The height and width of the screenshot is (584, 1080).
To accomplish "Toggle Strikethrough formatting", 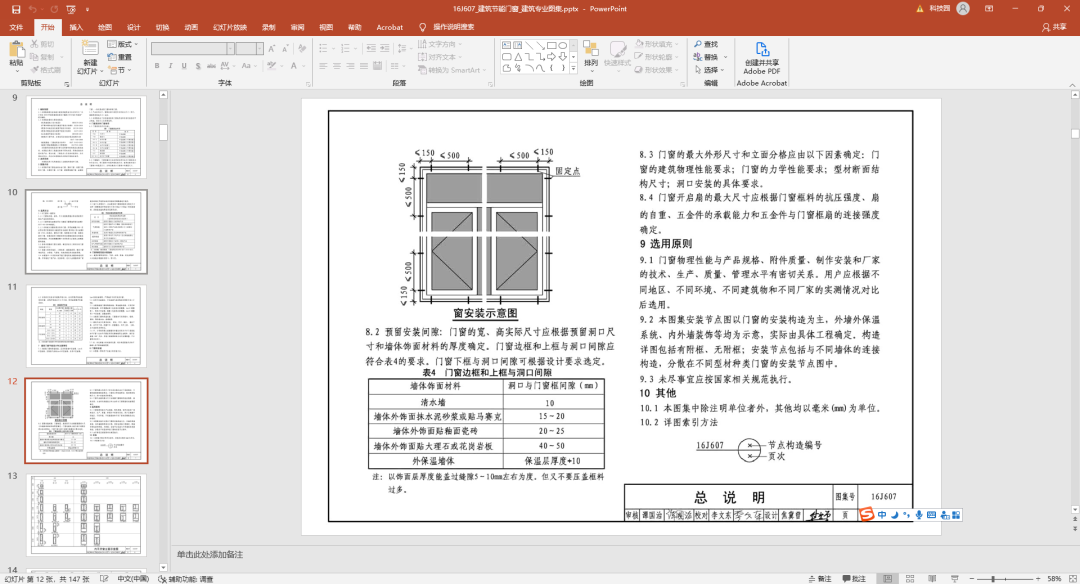I will (x=211, y=66).
